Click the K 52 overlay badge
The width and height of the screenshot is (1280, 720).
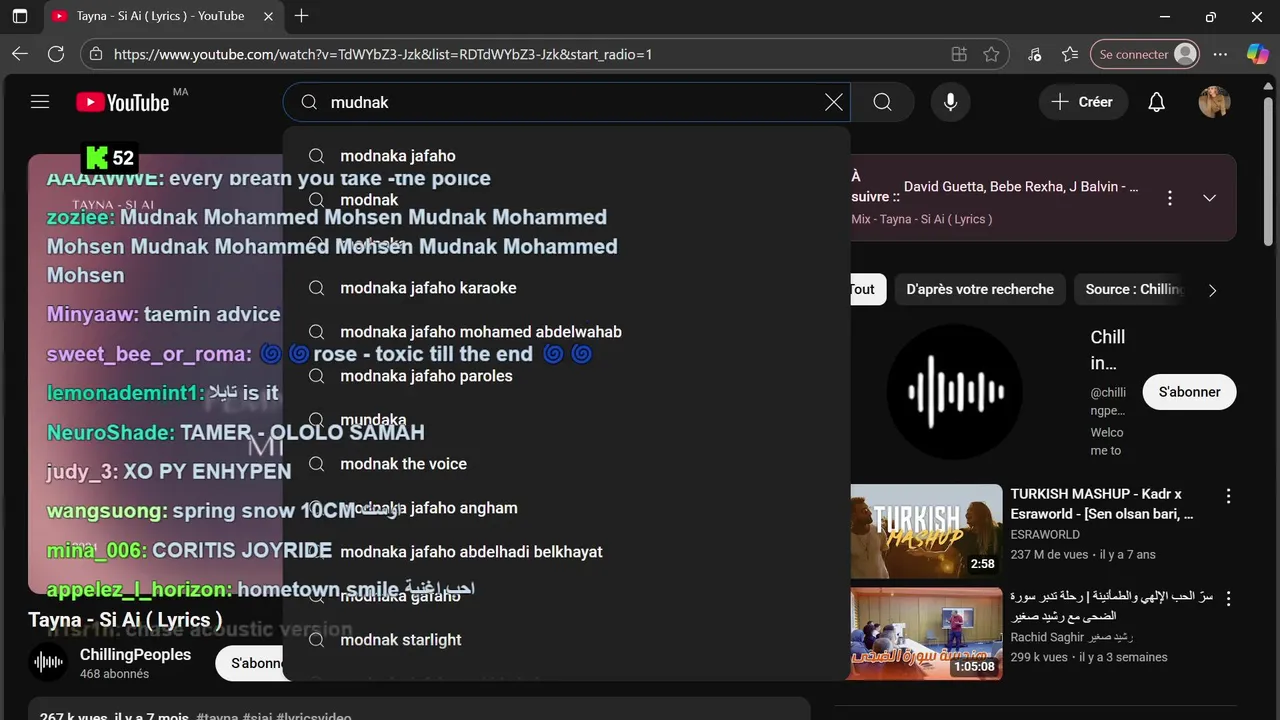[x=109, y=157]
